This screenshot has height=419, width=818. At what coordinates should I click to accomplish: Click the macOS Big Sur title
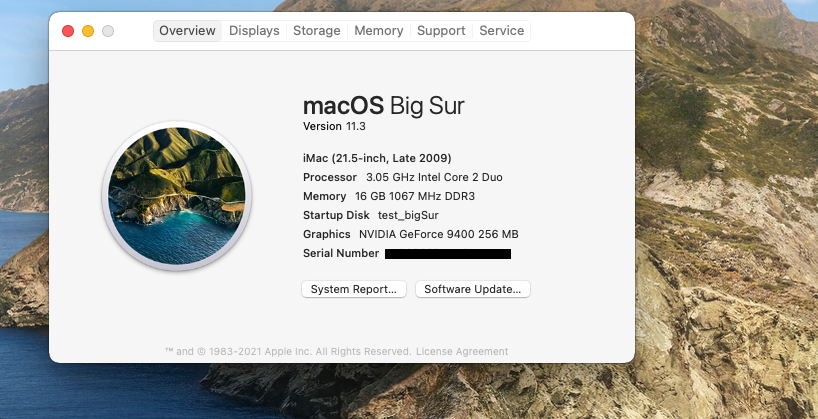click(383, 106)
